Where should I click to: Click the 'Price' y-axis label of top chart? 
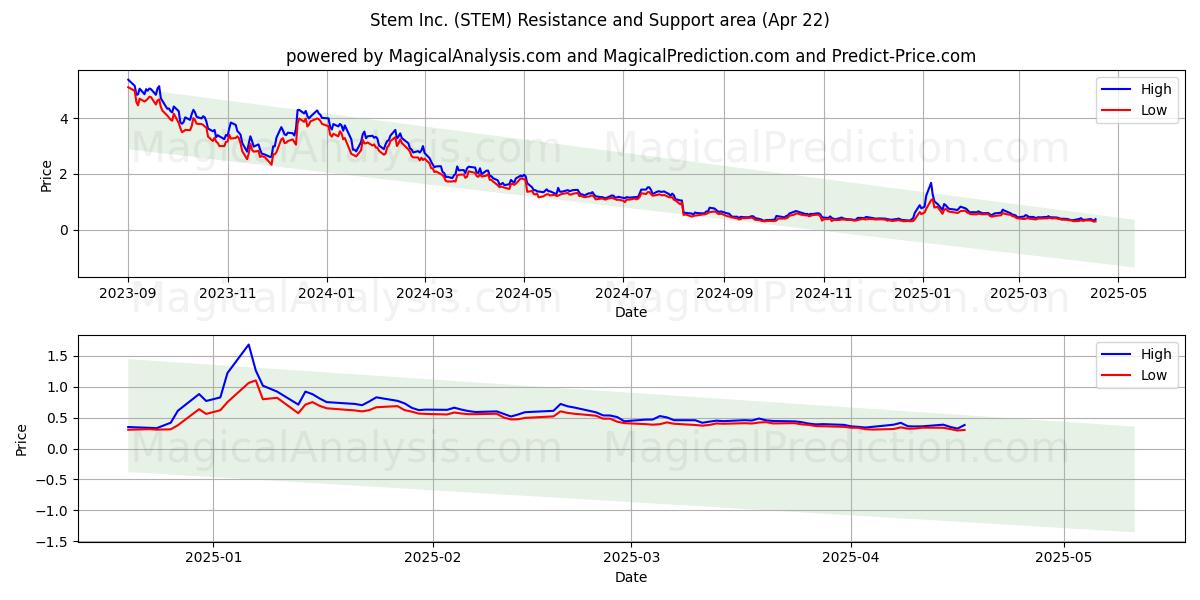46,174
